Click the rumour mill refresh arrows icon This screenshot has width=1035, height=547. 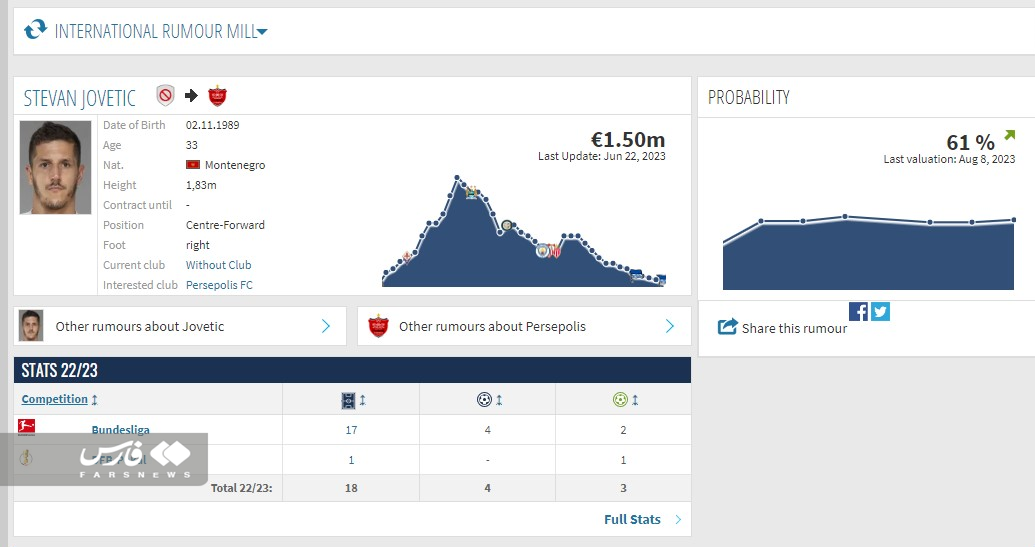[x=35, y=30]
